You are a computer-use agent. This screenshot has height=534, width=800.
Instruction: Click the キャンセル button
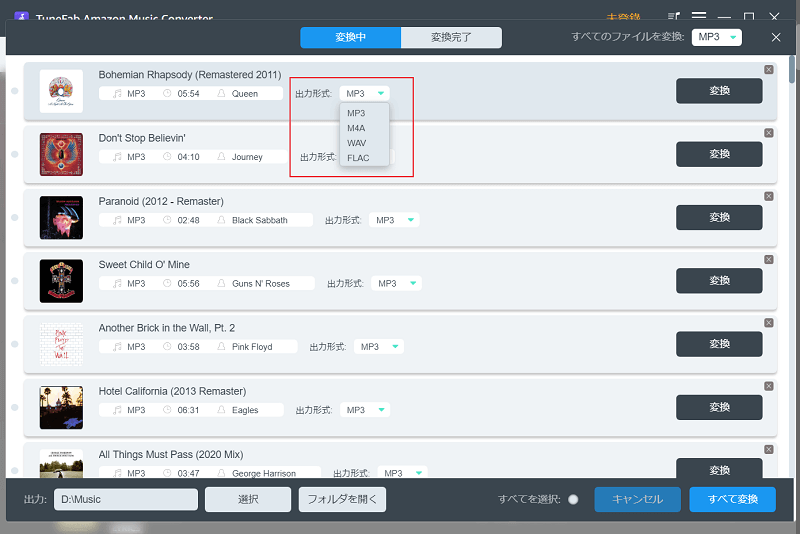(x=637, y=499)
